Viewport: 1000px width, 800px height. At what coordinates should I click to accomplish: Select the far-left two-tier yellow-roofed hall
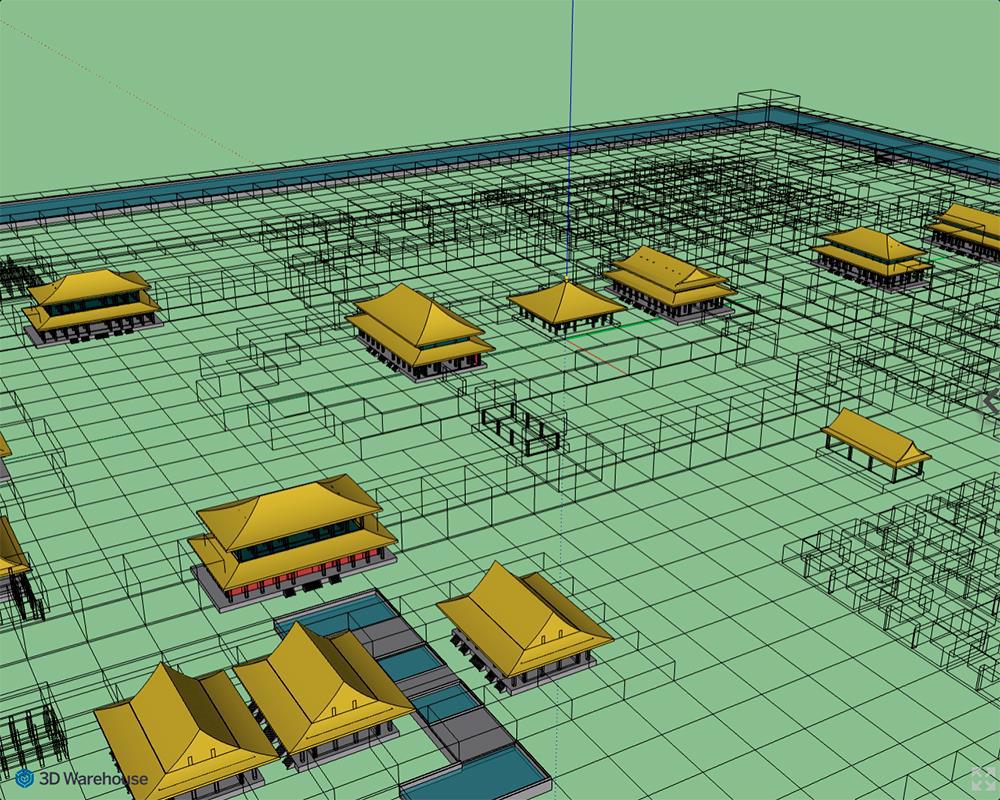click(91, 303)
